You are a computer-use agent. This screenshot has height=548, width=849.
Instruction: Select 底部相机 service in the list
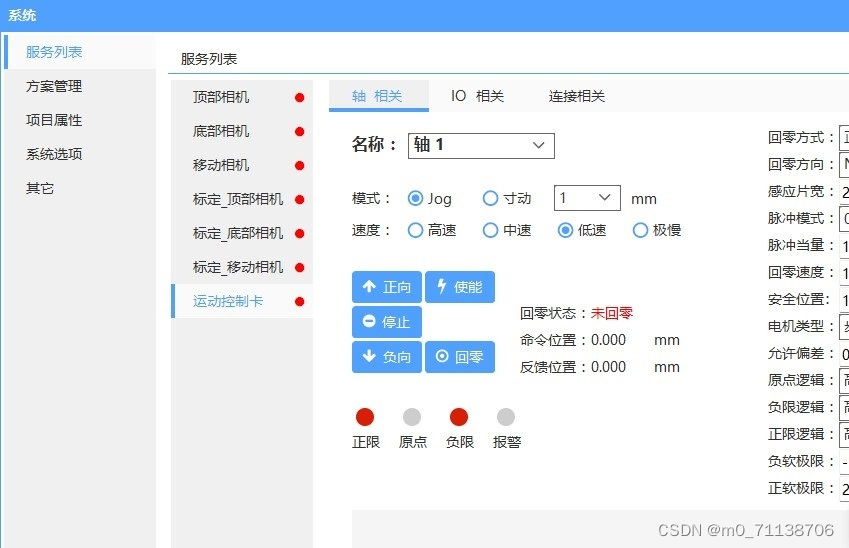[242, 132]
